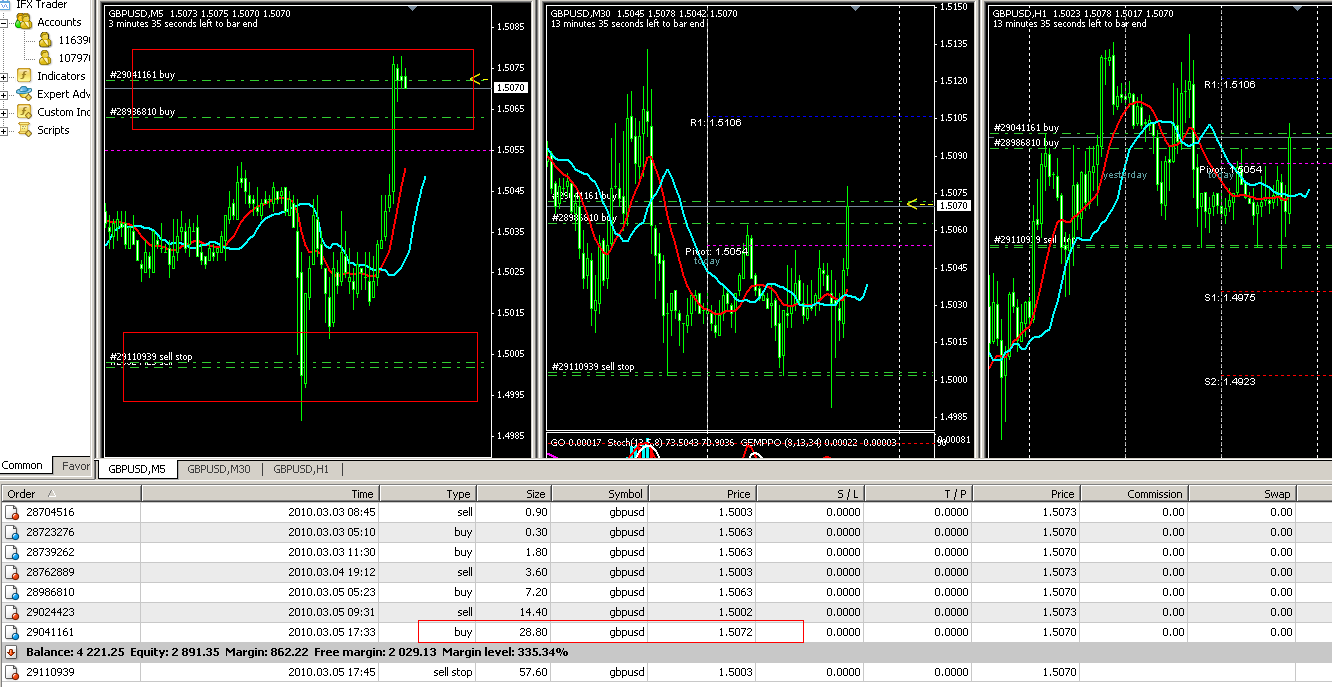Click pending order 29110939 icon
The image size is (1332, 687).
[12, 672]
